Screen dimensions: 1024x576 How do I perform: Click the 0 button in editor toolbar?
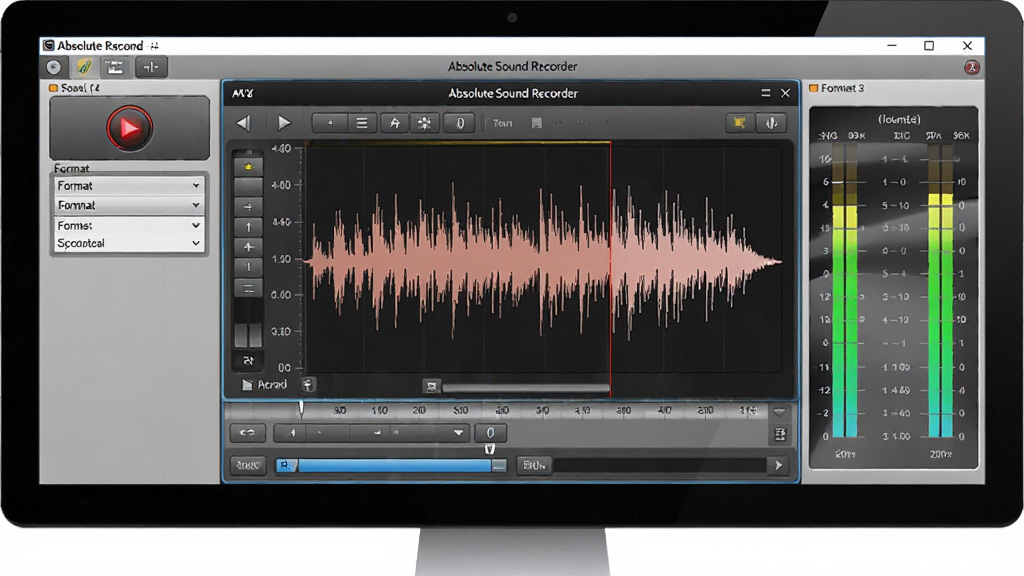(x=460, y=123)
